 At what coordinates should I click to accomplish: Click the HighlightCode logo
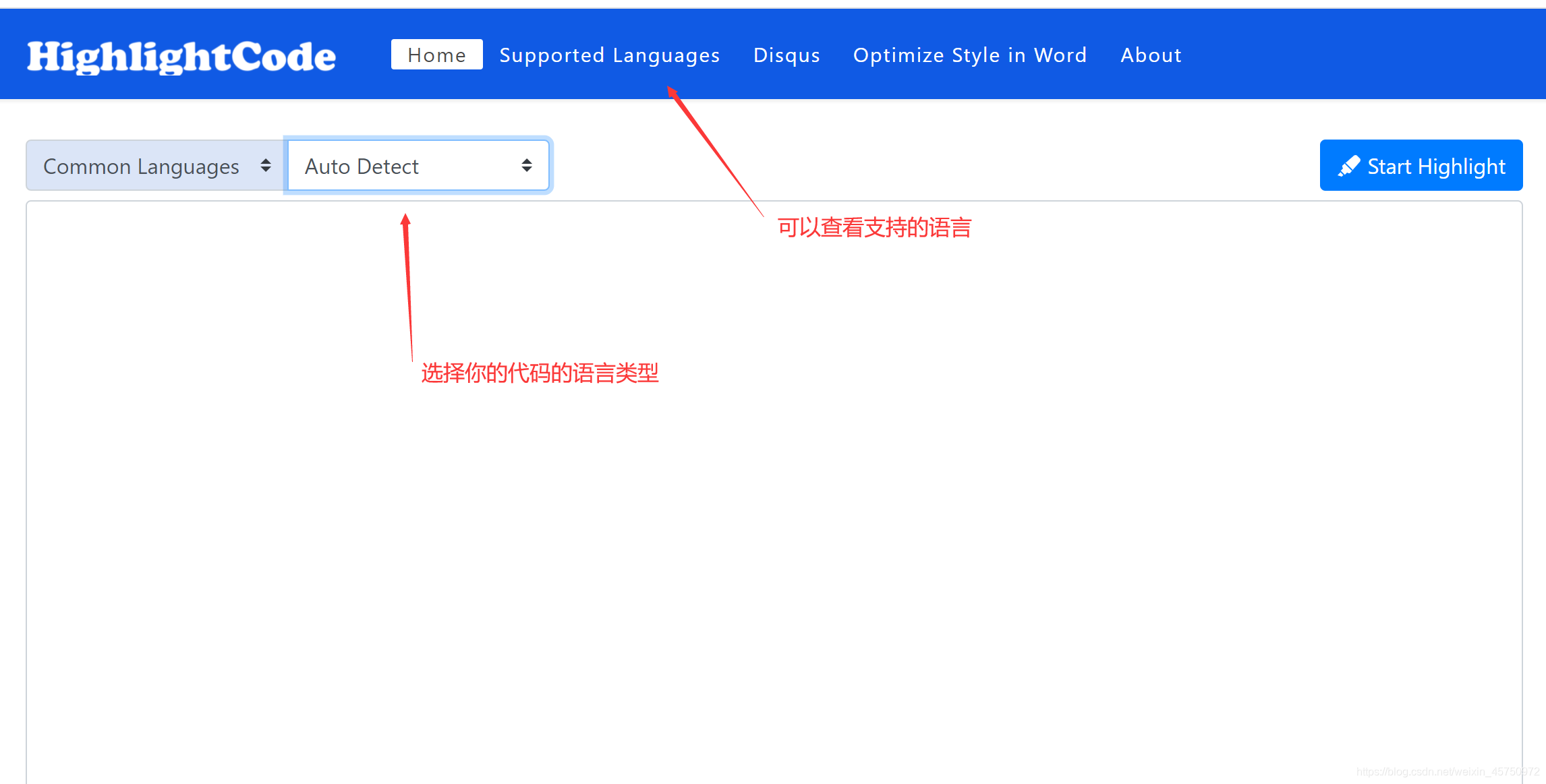[x=181, y=57]
